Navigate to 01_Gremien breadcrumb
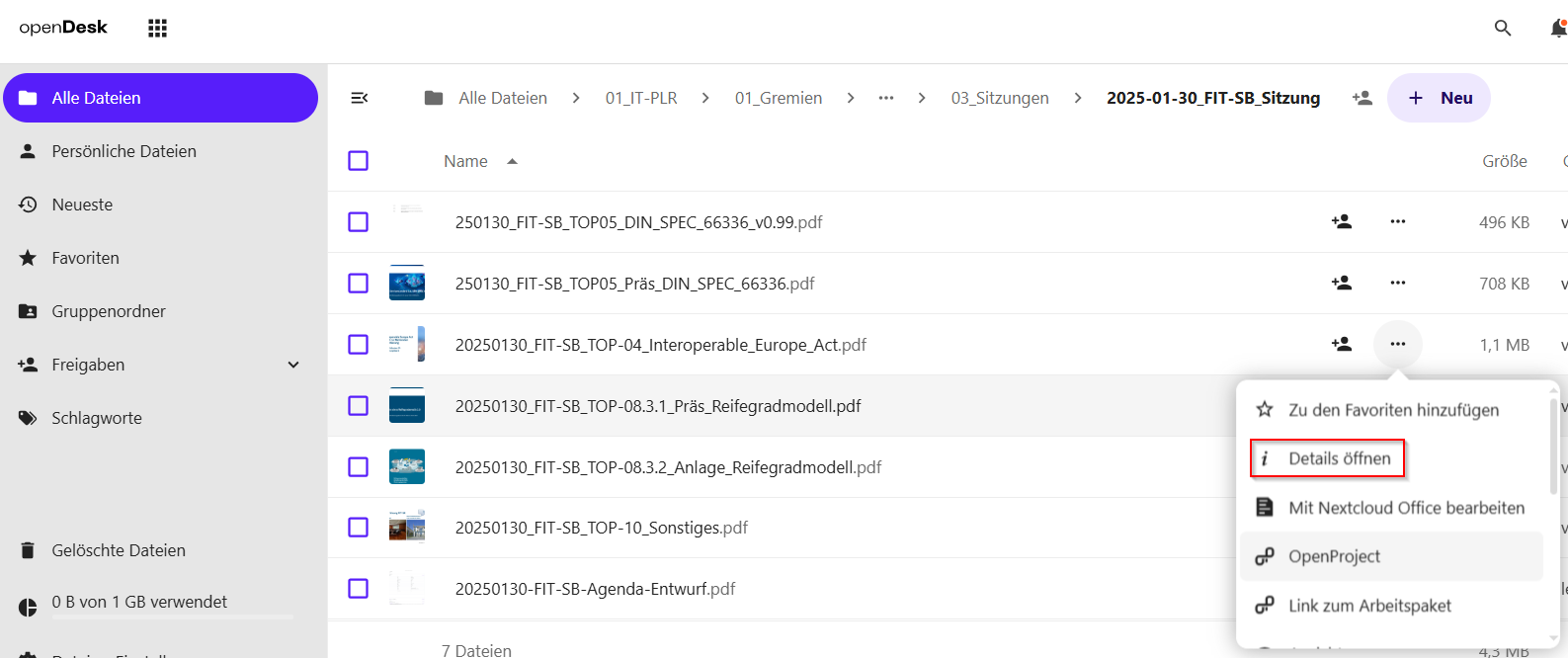Screen dimensions: 1568x658 (779, 98)
